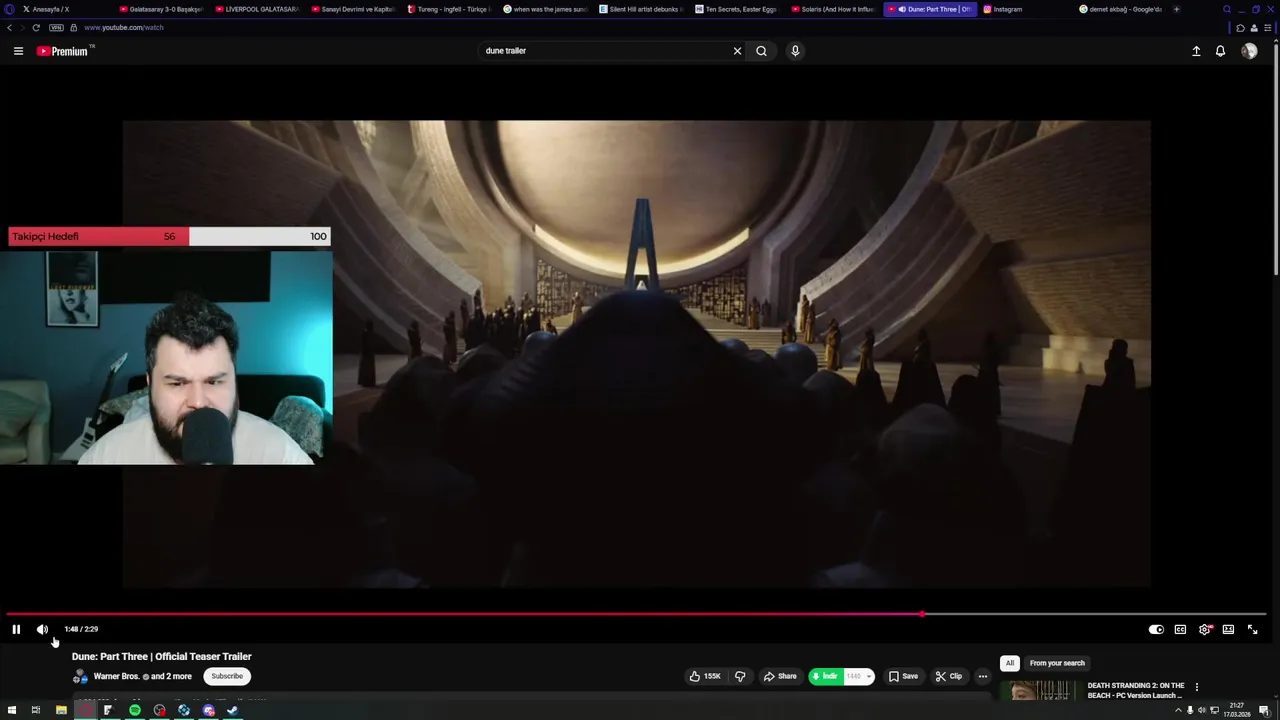Open the Windows notification center
1280x720 pixels.
click(1267, 710)
